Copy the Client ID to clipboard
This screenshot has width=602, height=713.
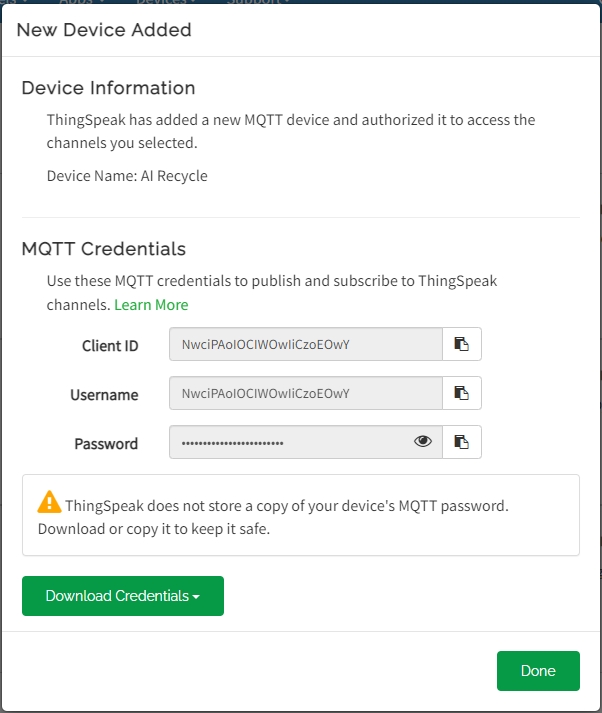click(x=461, y=344)
